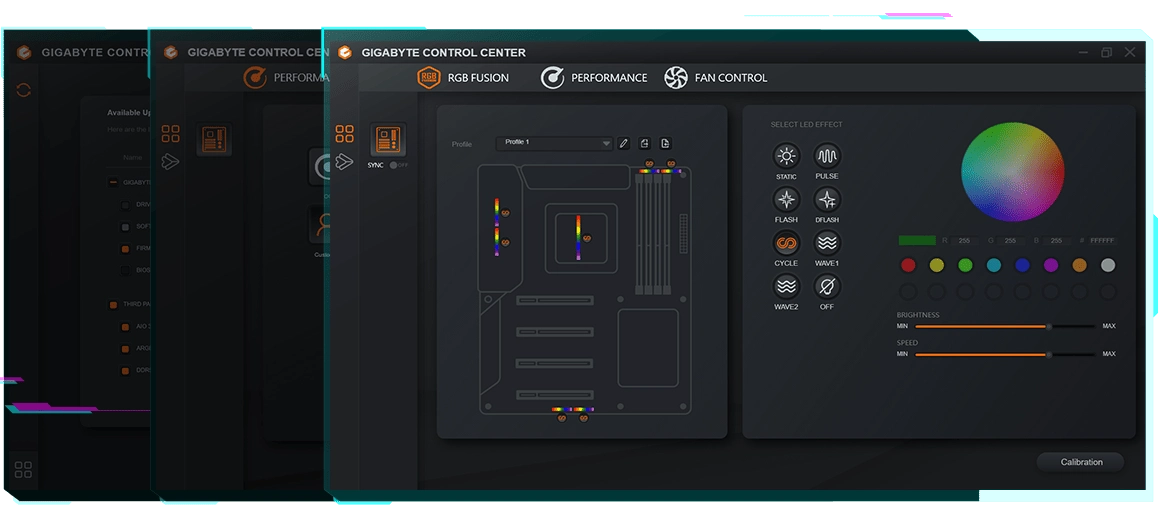Open the PERFORMANCE tab in the front window
The height and width of the screenshot is (520, 1174).
pyautogui.click(x=594, y=78)
